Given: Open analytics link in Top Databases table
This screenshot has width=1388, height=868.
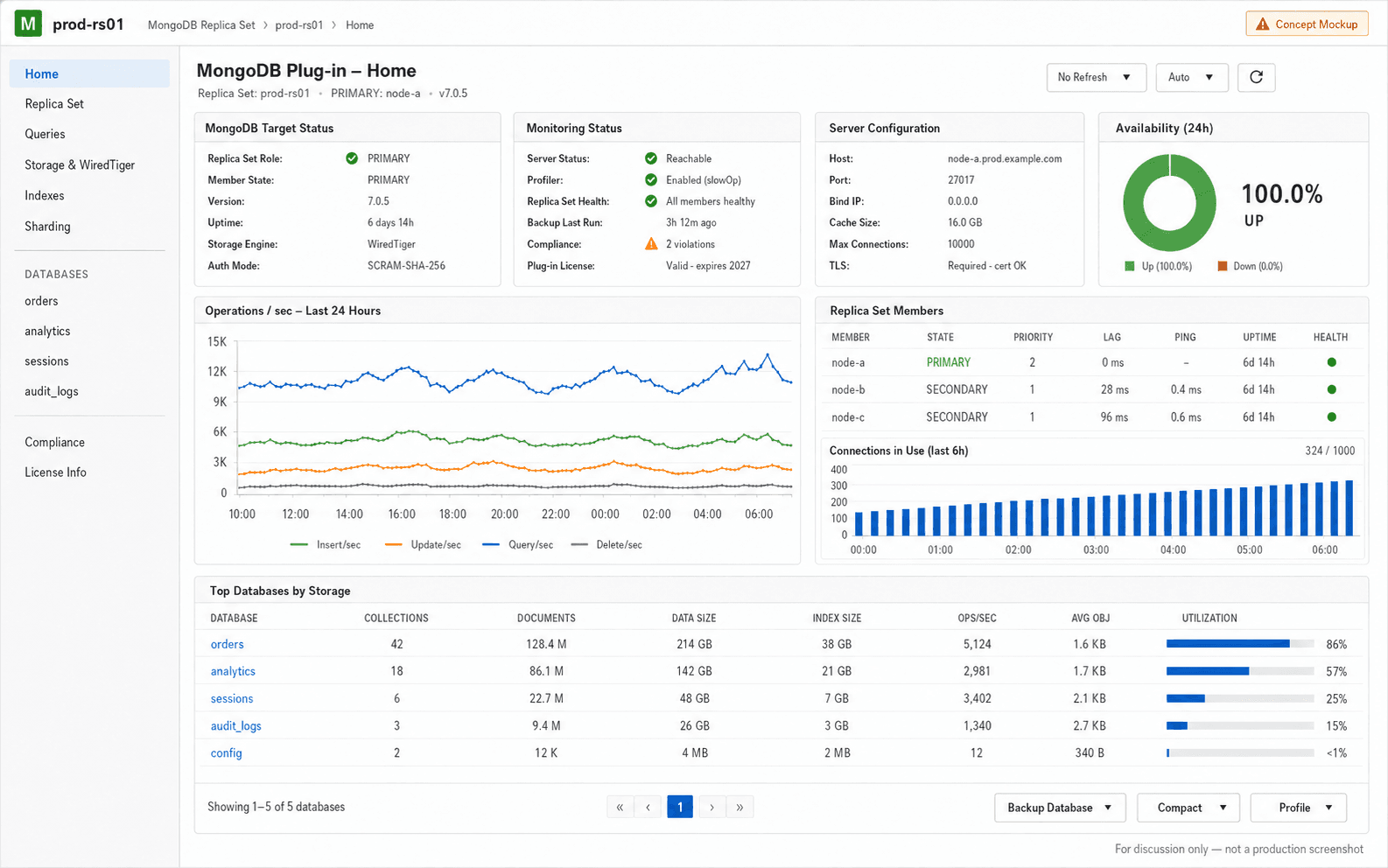Looking at the screenshot, I should tap(233, 671).
